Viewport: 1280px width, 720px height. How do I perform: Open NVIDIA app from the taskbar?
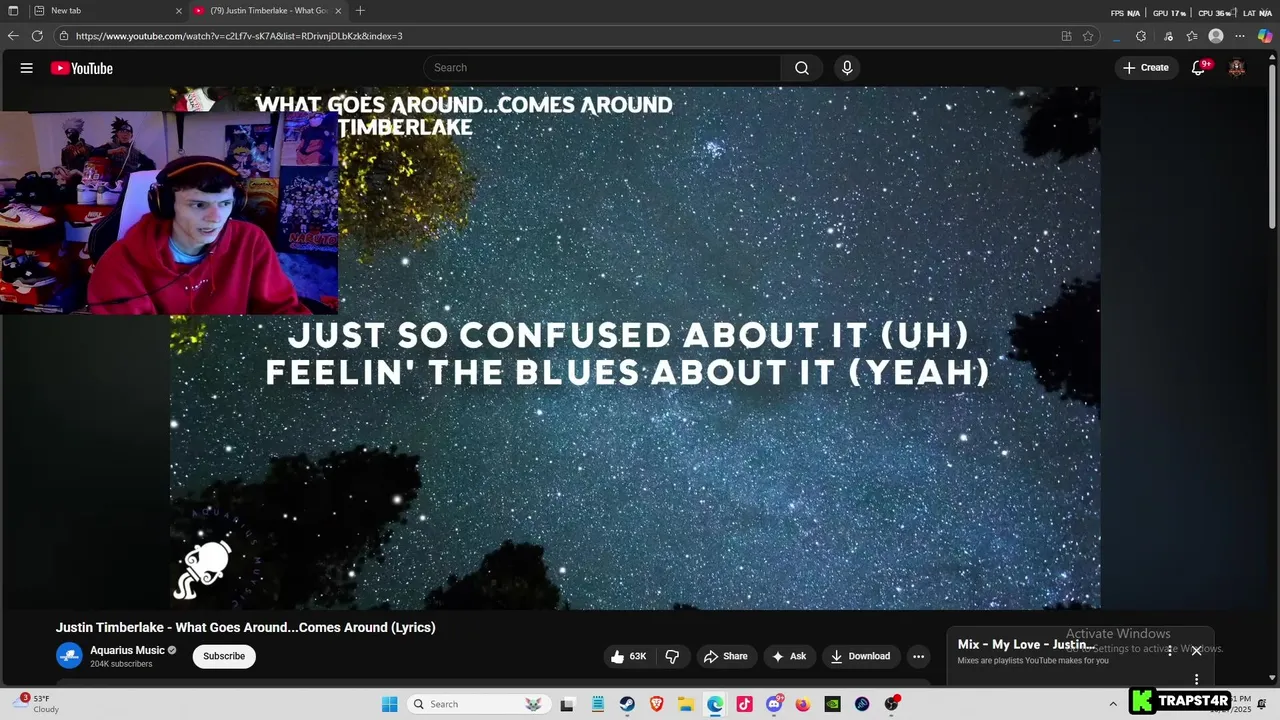(x=832, y=704)
